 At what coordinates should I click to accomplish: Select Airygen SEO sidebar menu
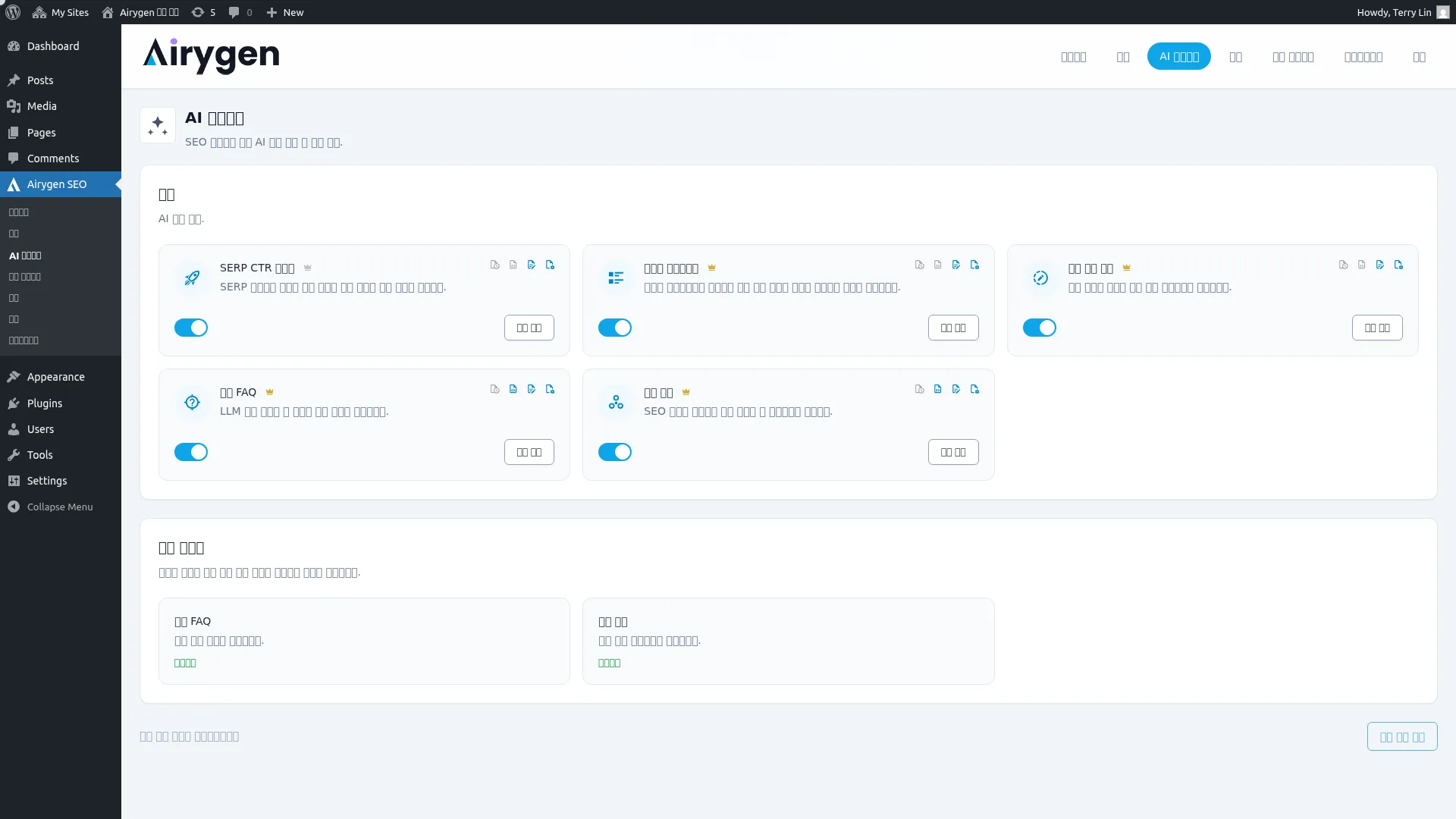point(61,184)
